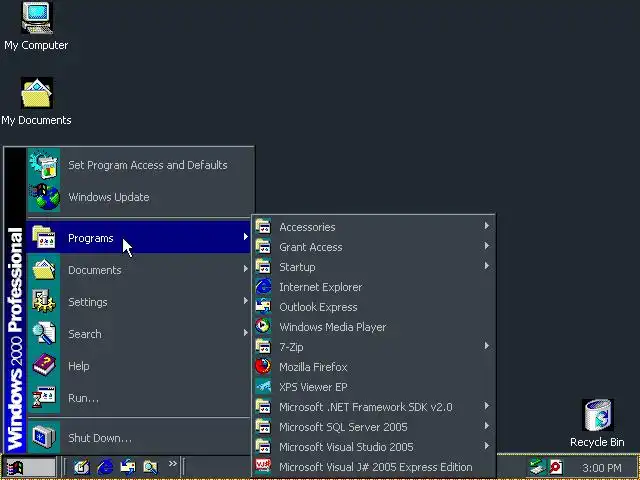Click the 3:00 PM taskbar clock

[602, 468]
